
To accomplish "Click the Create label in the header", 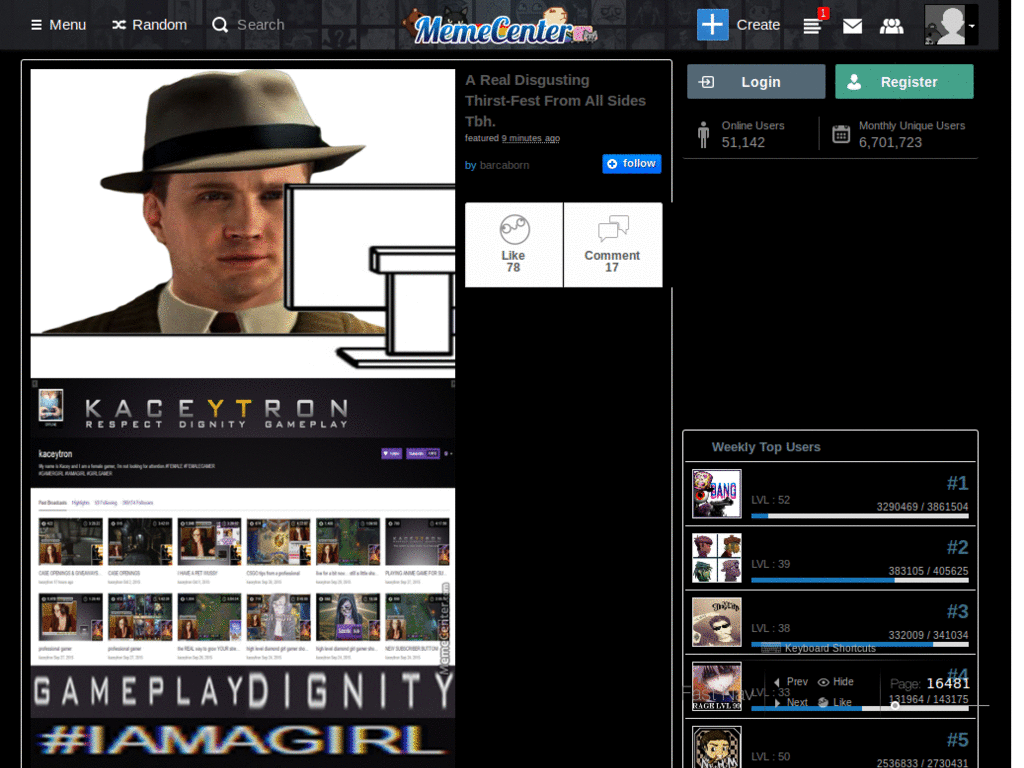I will (x=758, y=25).
